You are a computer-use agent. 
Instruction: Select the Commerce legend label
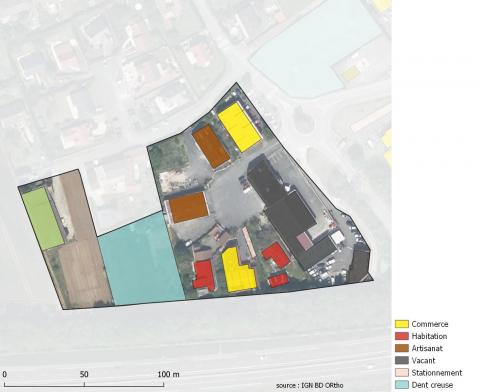[430, 324]
